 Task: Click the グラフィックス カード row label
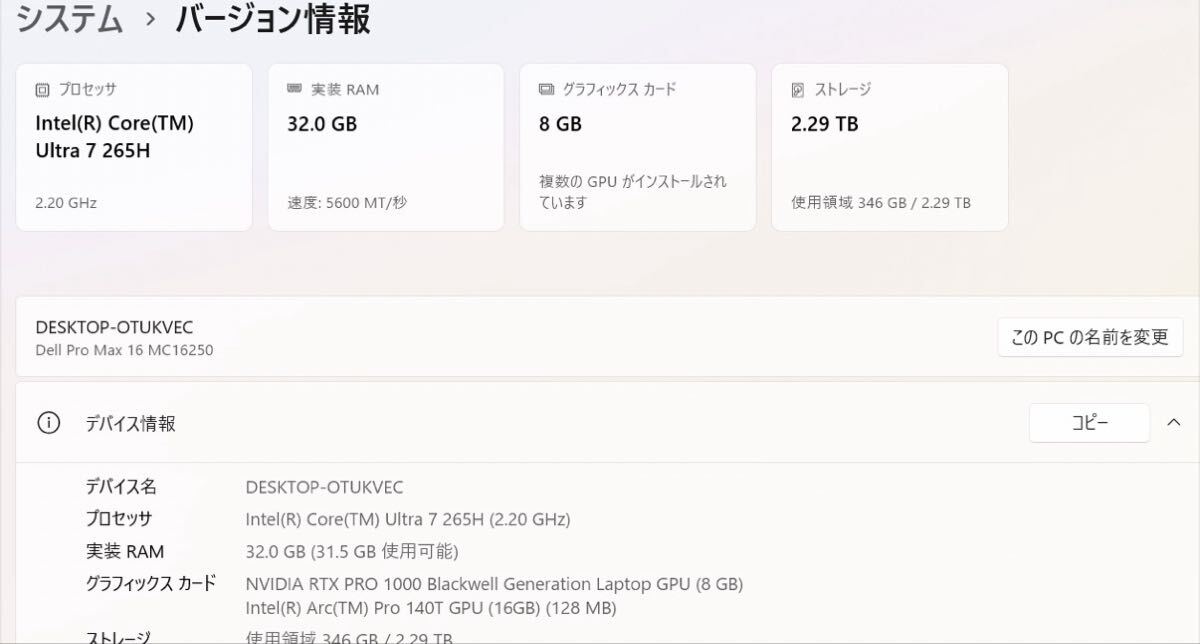click(x=151, y=583)
